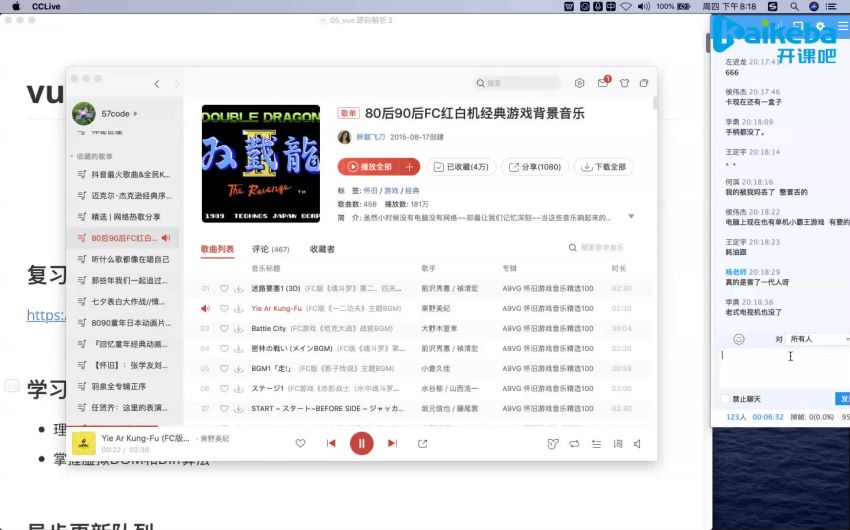Image resolution: width=850 pixels, height=530 pixels.
Task: Like the song BGM1「走!」
Action: pos(224,369)
